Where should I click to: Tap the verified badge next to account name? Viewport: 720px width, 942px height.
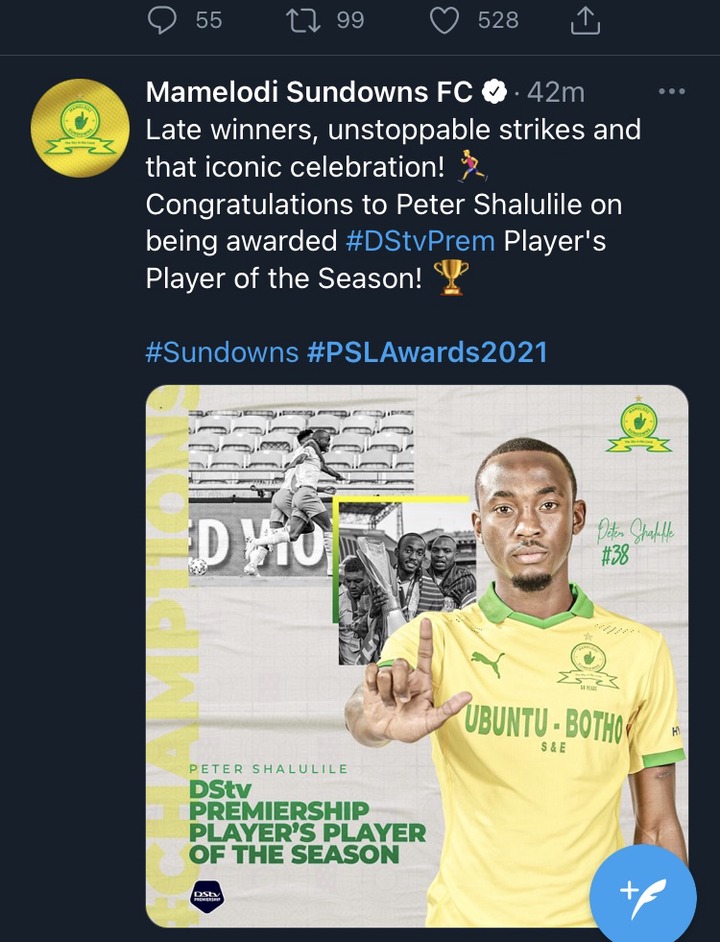click(494, 92)
